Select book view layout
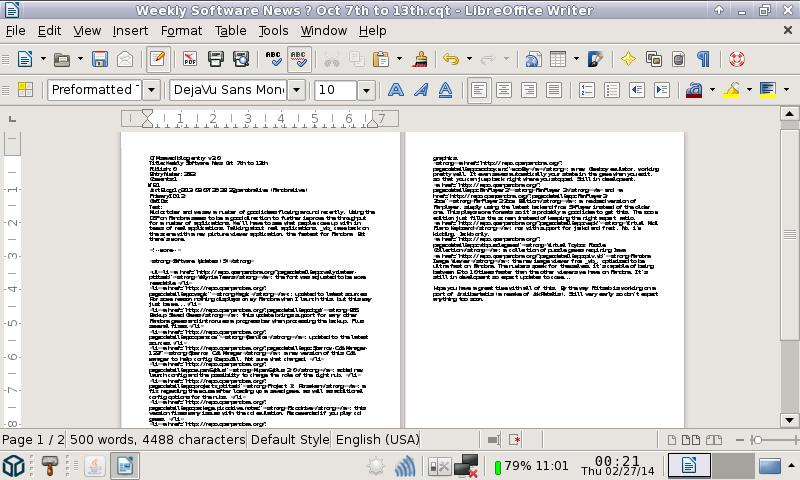The width and height of the screenshot is (800, 480). tap(714, 440)
